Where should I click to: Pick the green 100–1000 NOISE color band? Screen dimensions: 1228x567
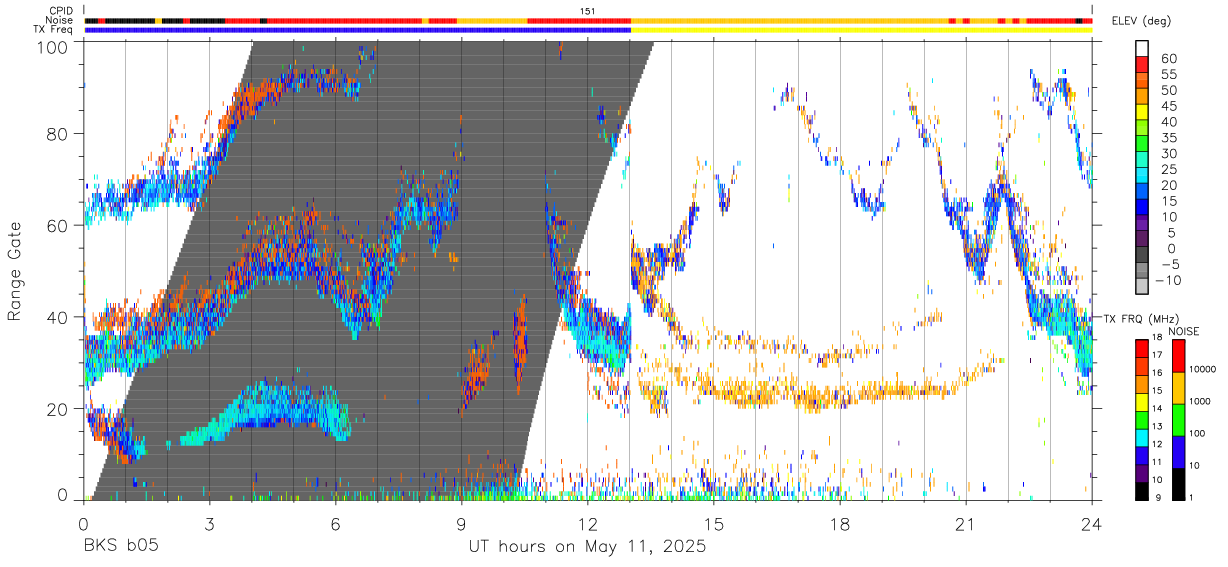[x=1177, y=420]
